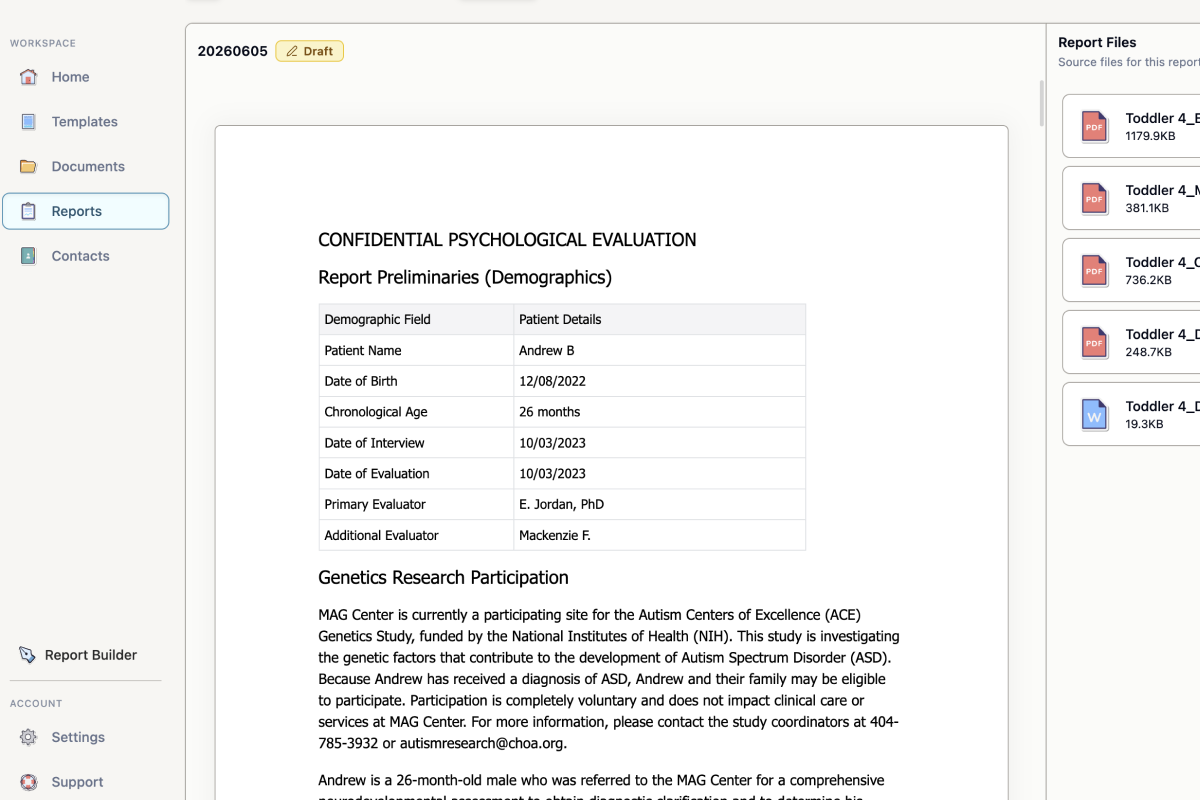Screen dimensions: 1200x800
Task: Click the Genetics Research Participation heading
Action: [443, 577]
